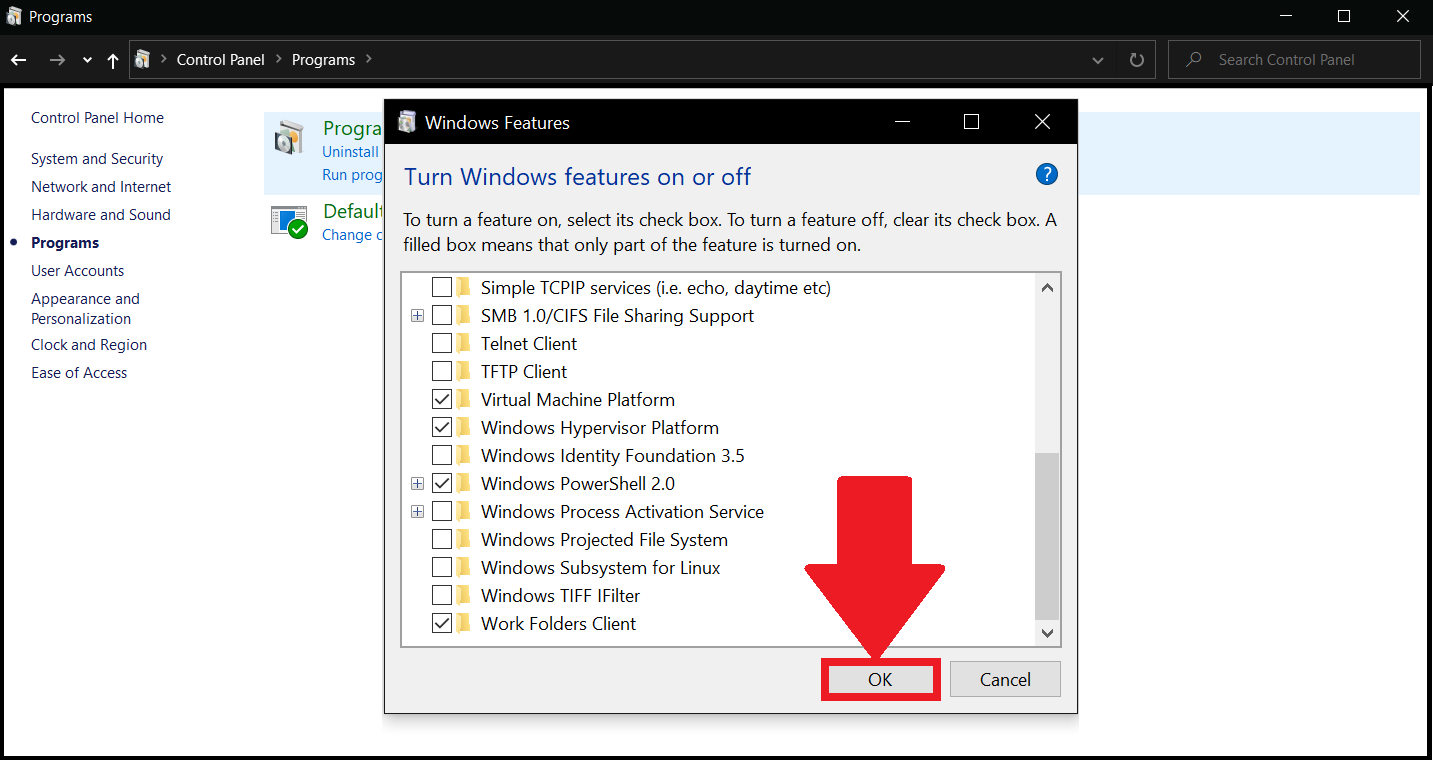Uncheck Virtual Machine Platform

(x=442, y=400)
